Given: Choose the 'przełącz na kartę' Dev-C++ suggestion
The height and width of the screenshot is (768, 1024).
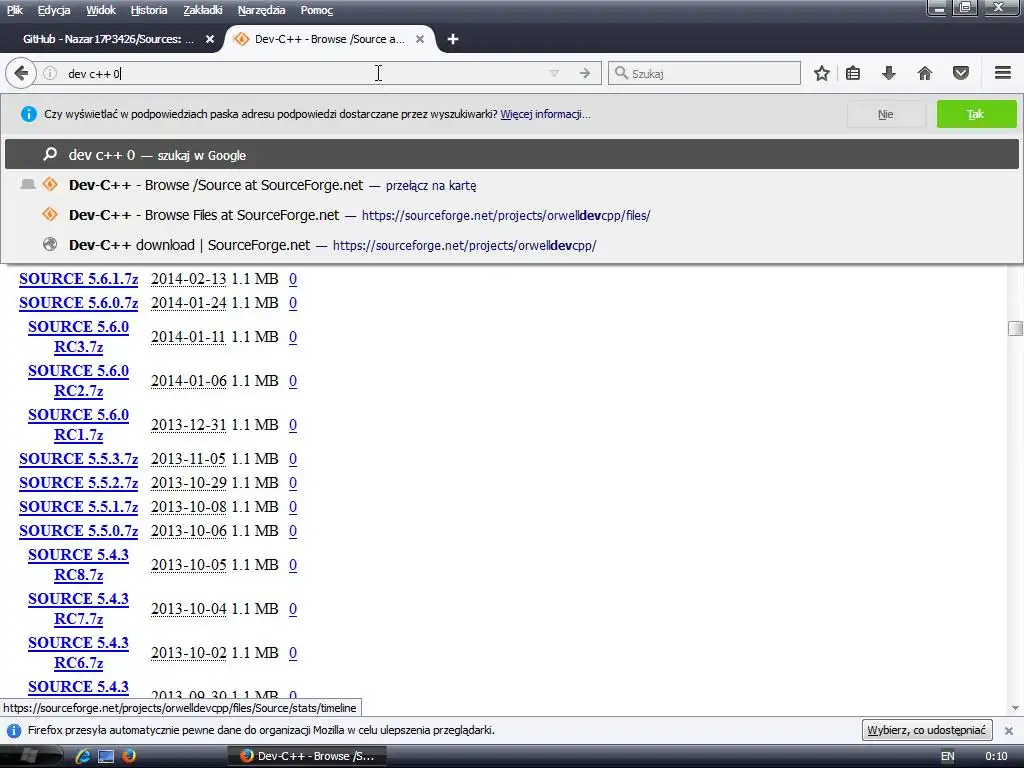Looking at the screenshot, I should [512, 185].
